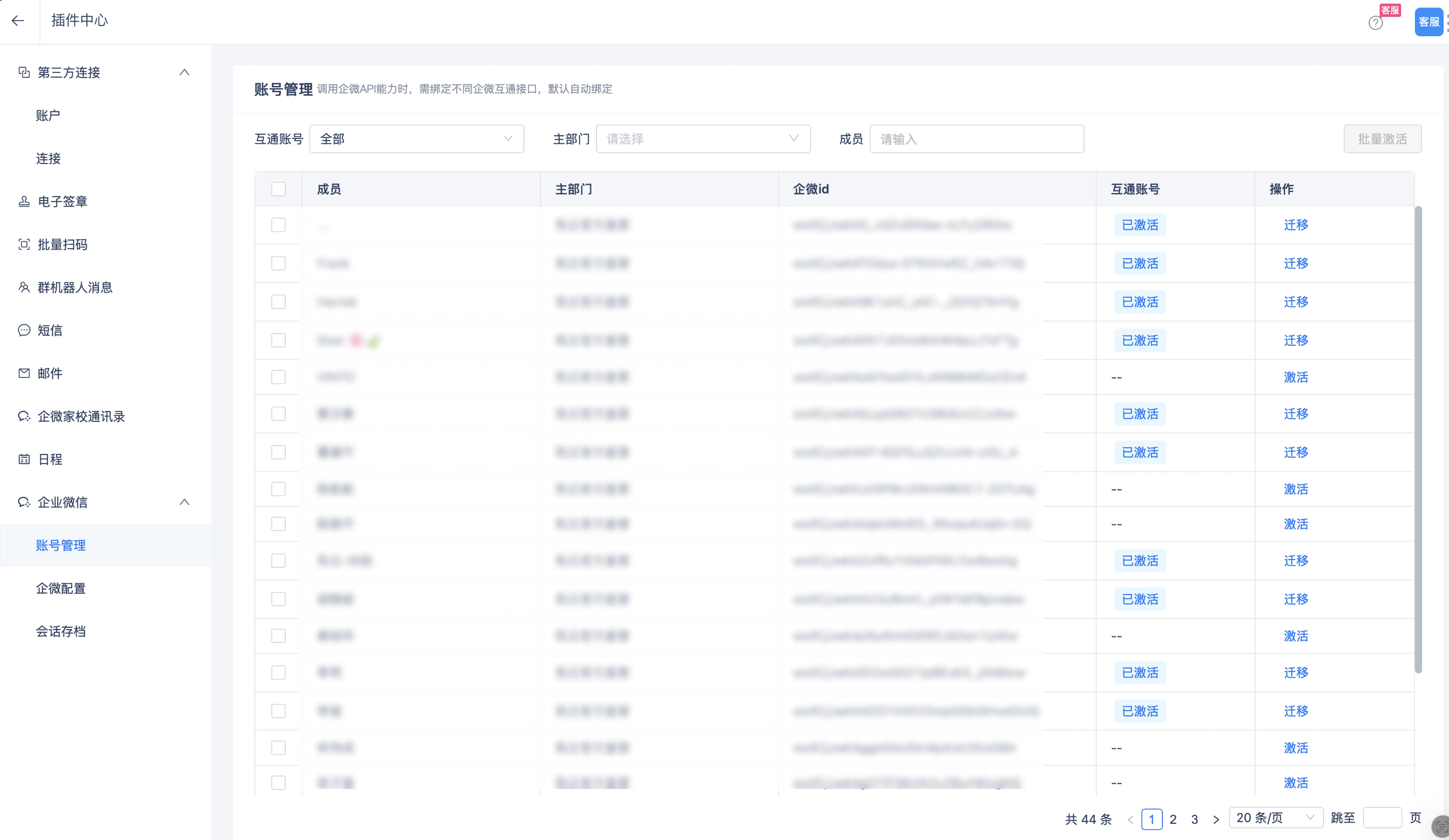Open 群机器人消息 in sidebar
This screenshot has height=840, width=1449.
click(x=74, y=287)
